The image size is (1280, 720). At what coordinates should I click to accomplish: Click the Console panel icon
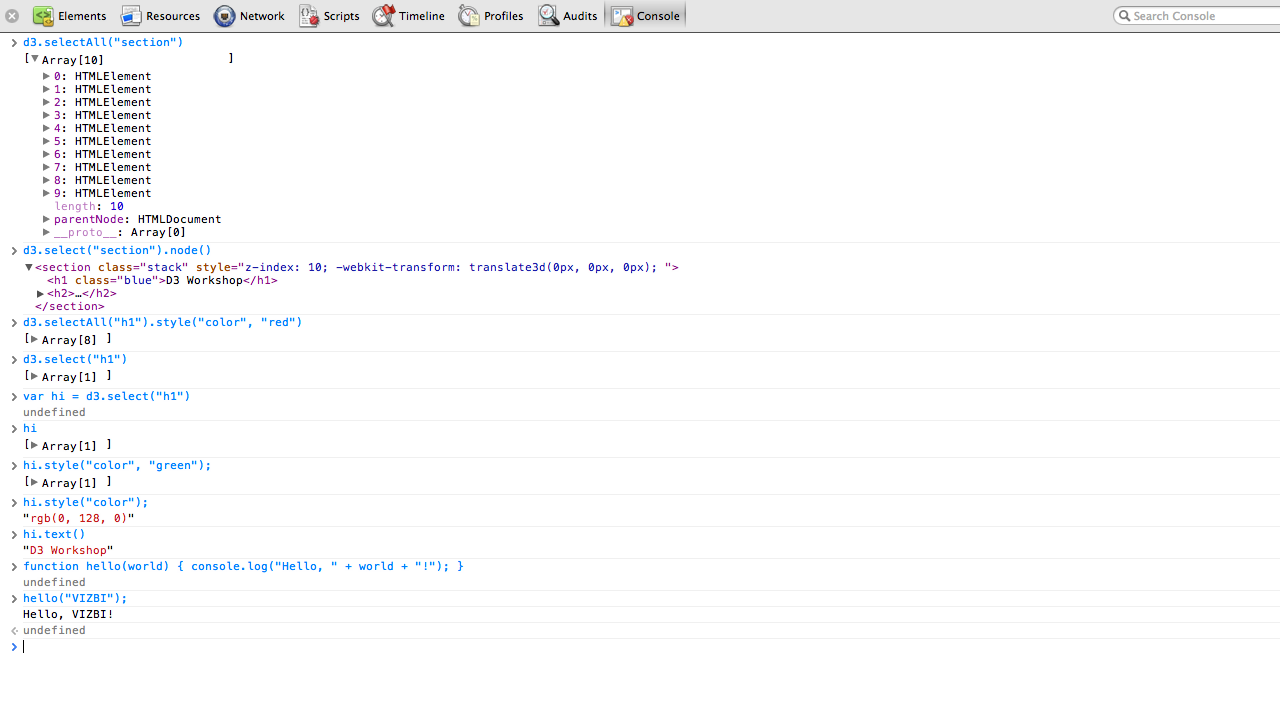622,16
